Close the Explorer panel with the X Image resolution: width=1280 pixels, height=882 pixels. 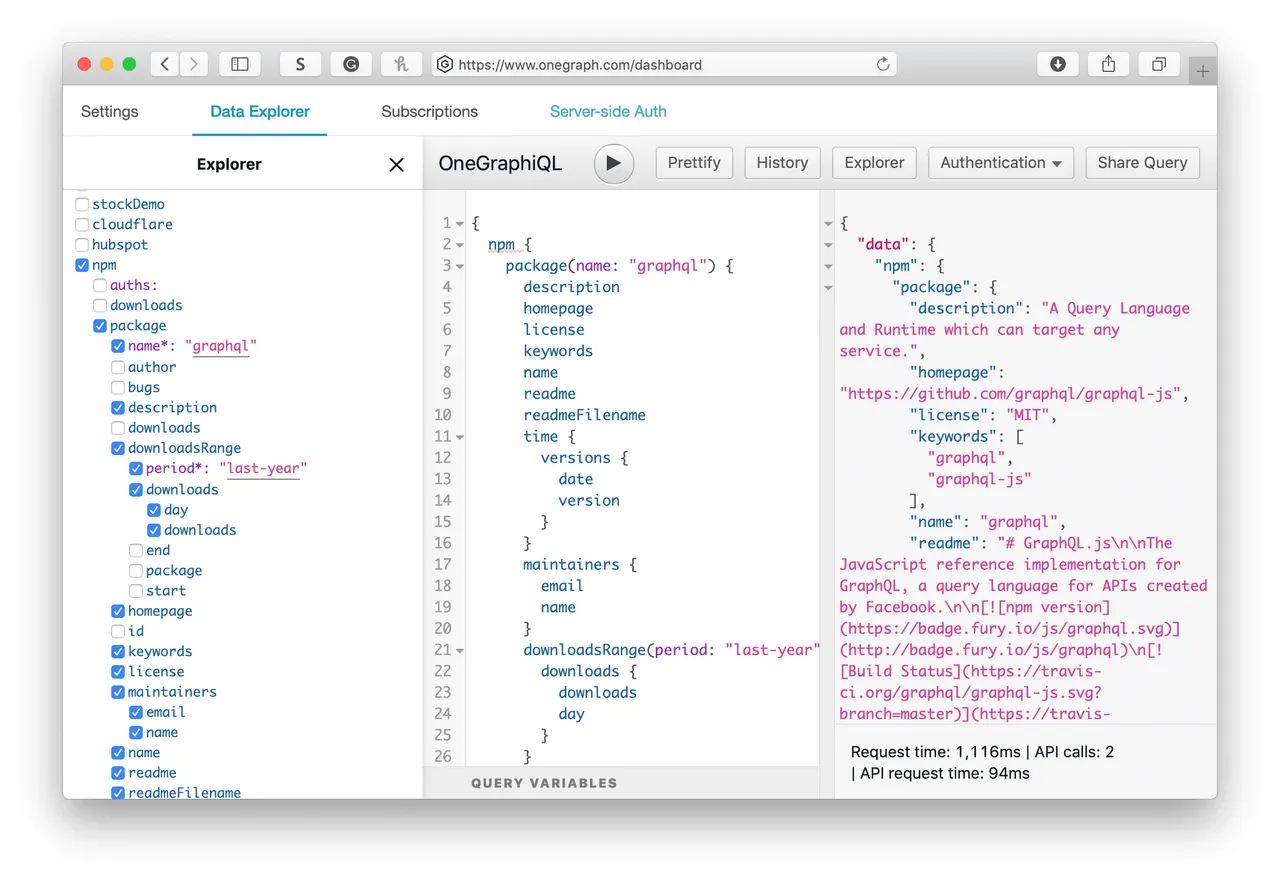point(396,165)
